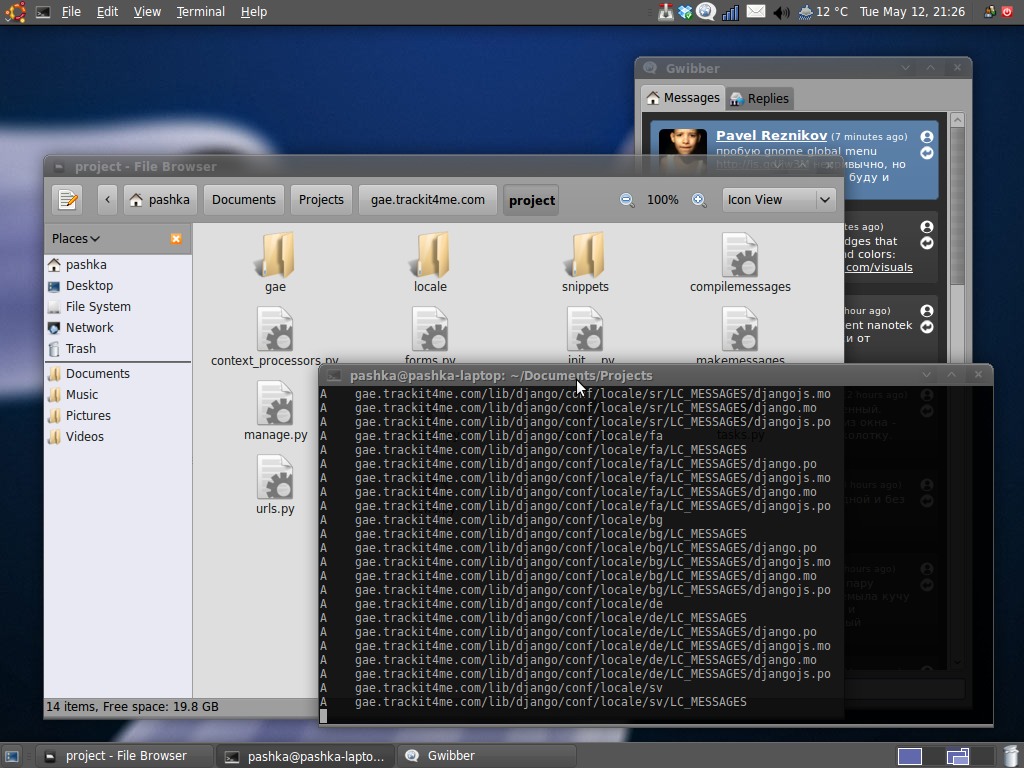Close the Places side pane
The height and width of the screenshot is (768, 1024).
pos(176,239)
